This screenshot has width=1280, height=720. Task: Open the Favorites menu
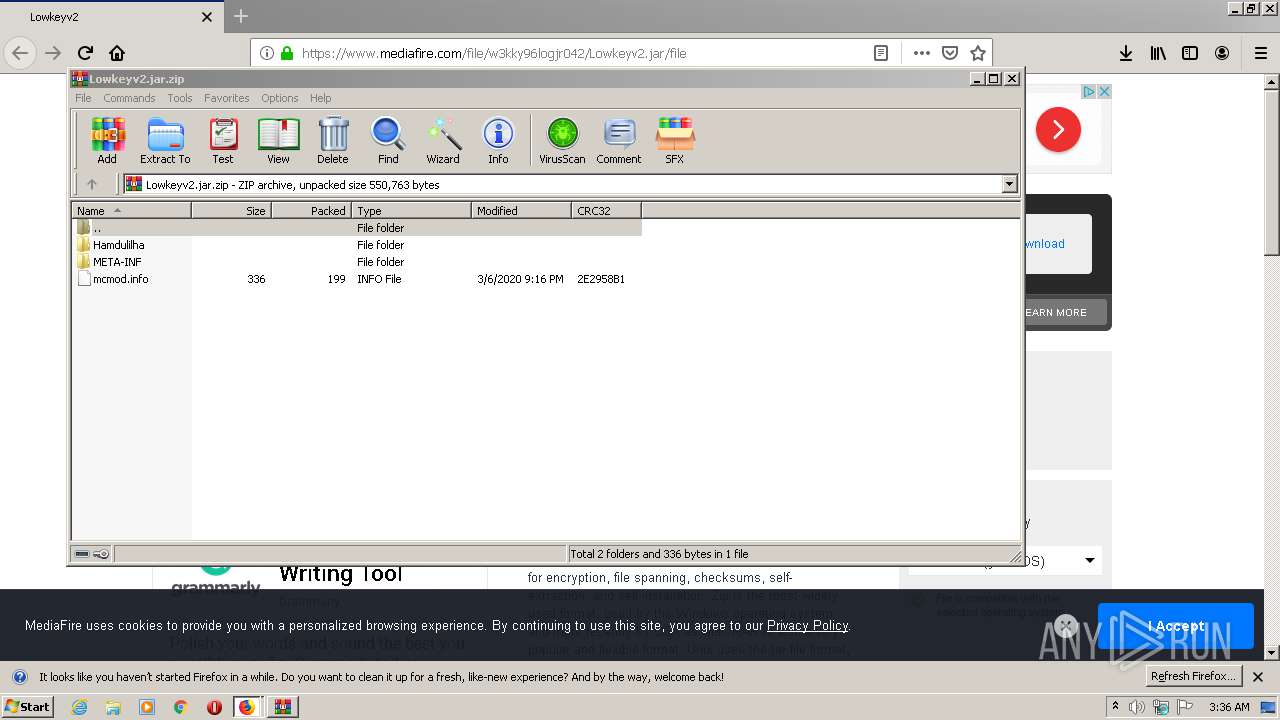[227, 98]
